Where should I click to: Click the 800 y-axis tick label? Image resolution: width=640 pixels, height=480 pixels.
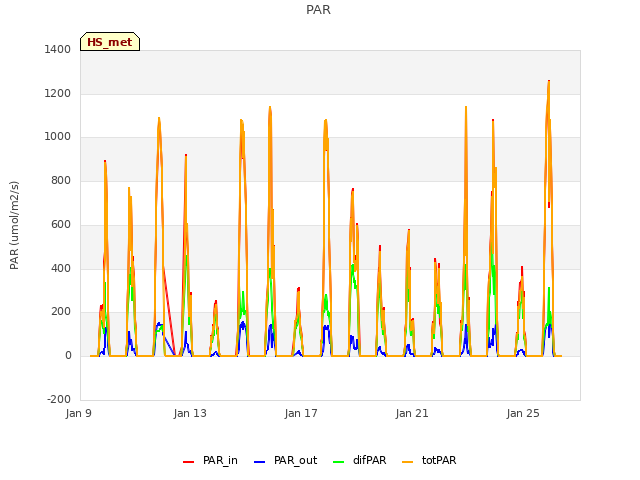point(61,180)
